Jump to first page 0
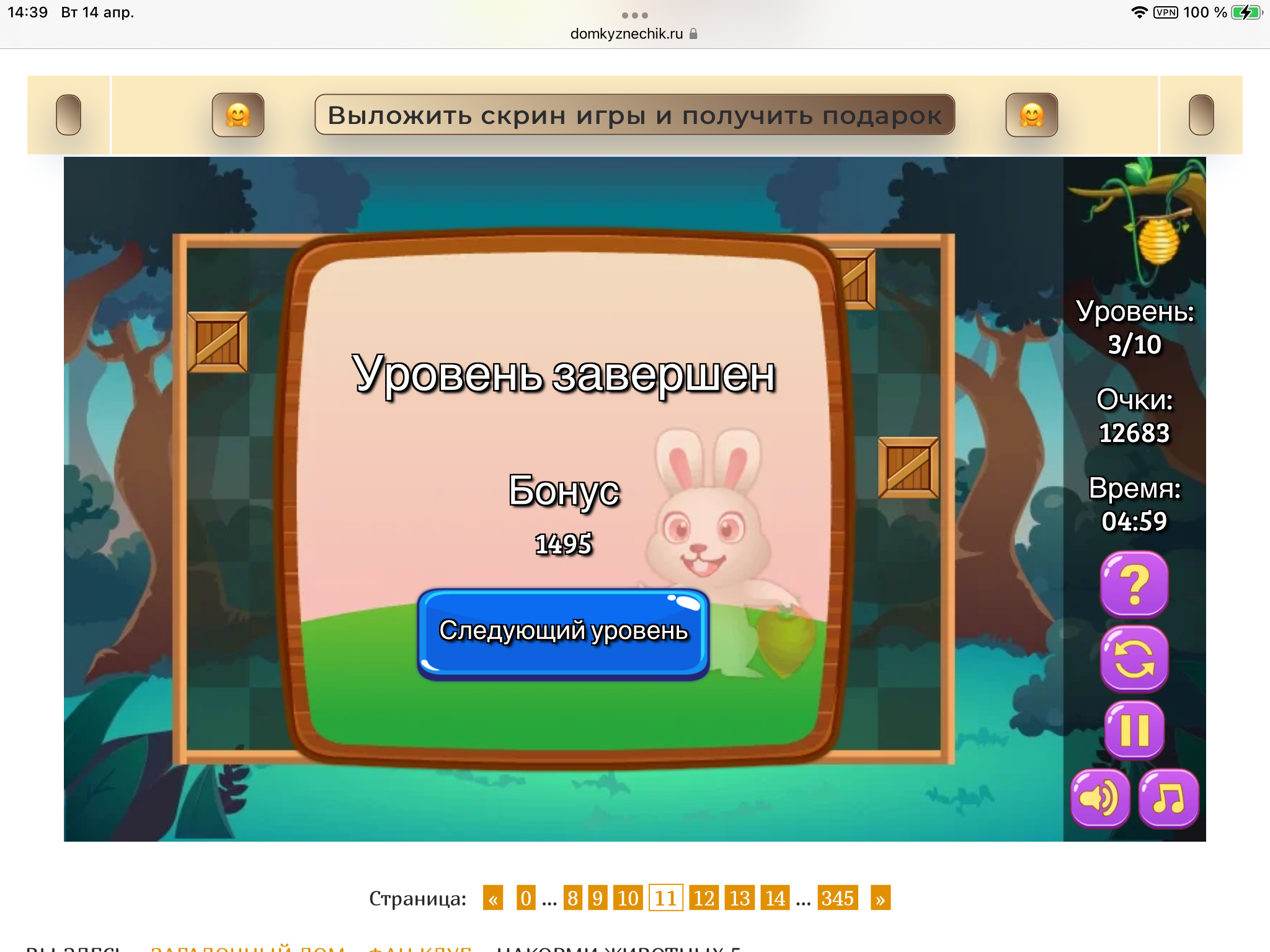Image resolution: width=1270 pixels, height=952 pixels. click(x=525, y=898)
